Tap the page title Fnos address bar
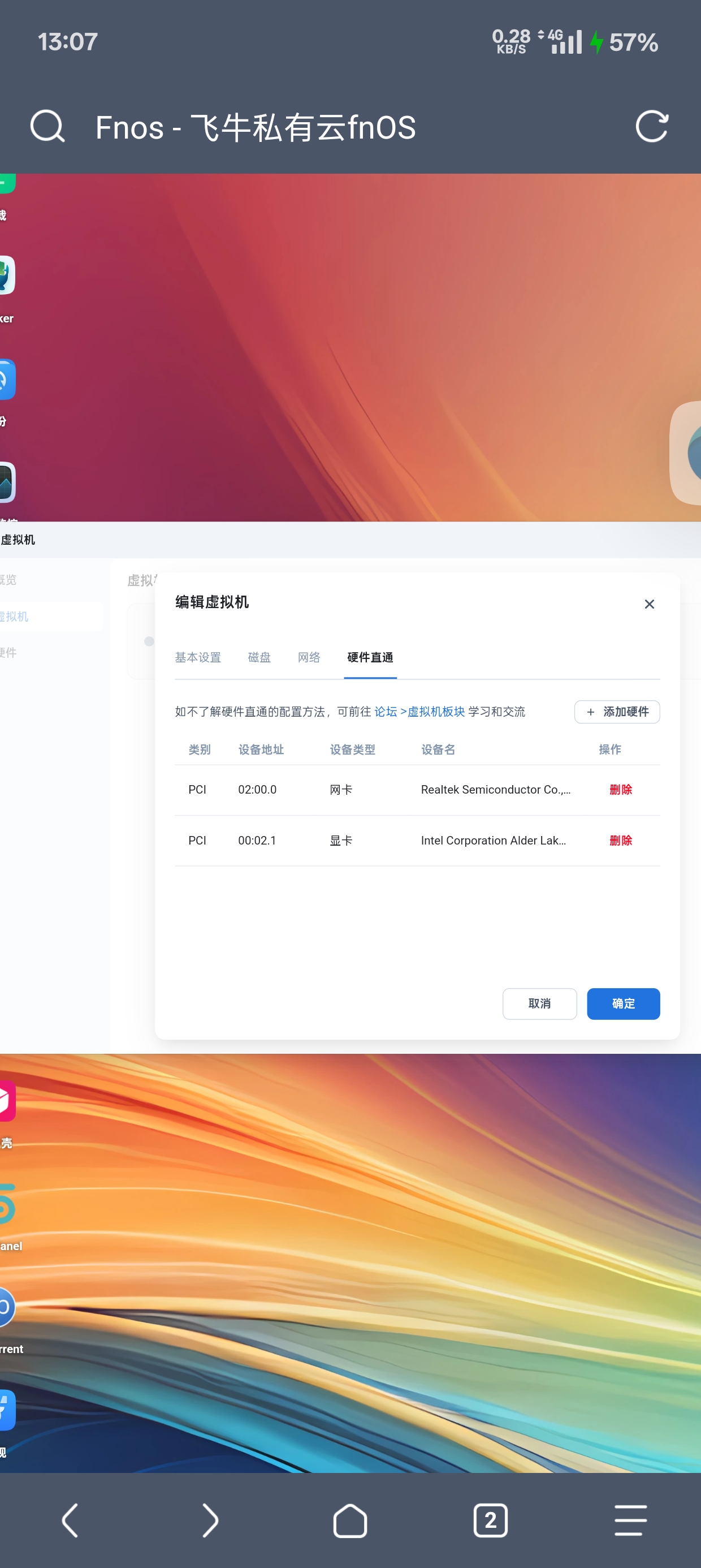701x1568 pixels. tap(256, 127)
